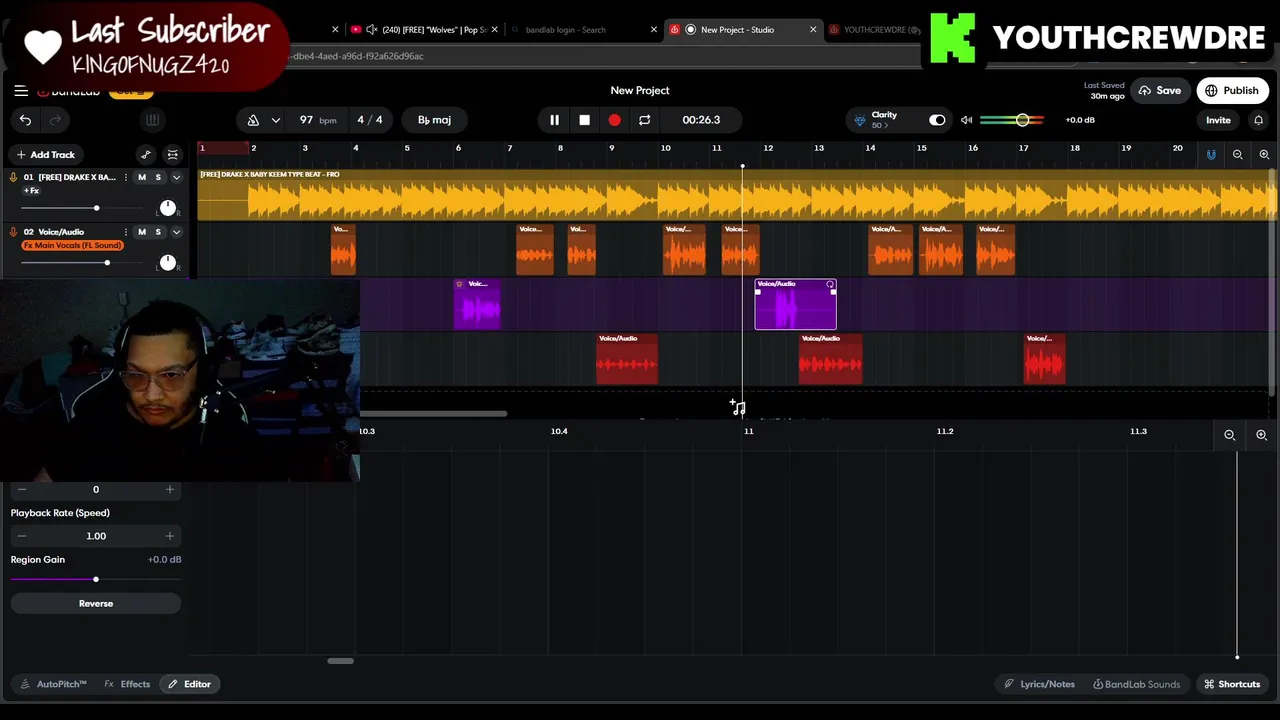The image size is (1280, 720).
Task: Zoom out the timeline arrangement
Action: click(x=1238, y=155)
